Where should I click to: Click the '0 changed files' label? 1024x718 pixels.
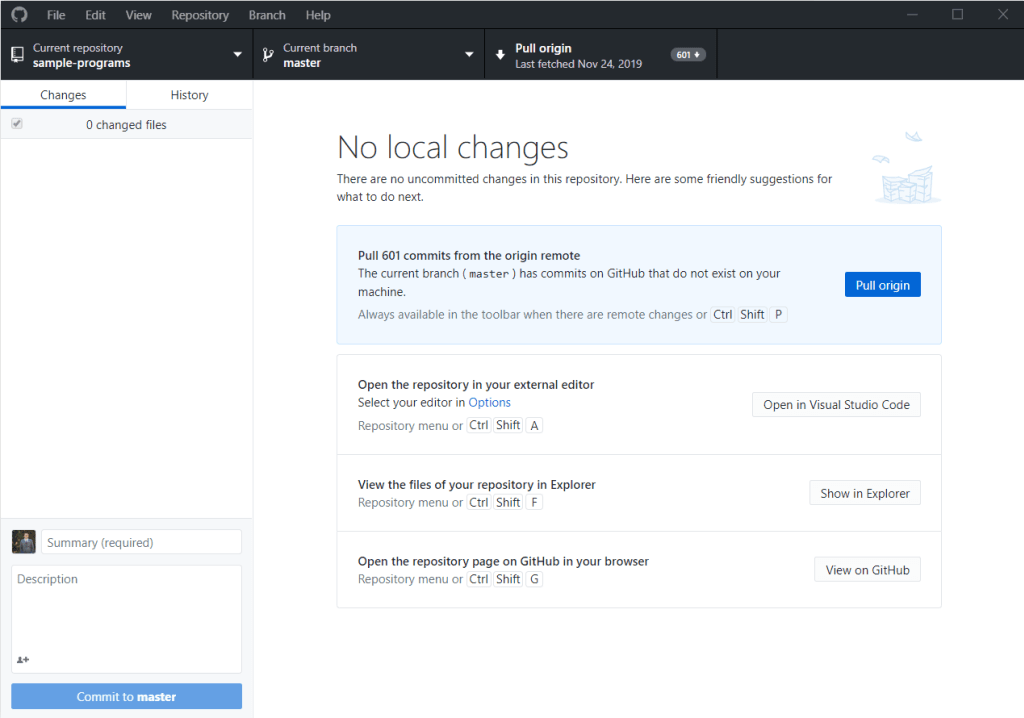click(126, 125)
